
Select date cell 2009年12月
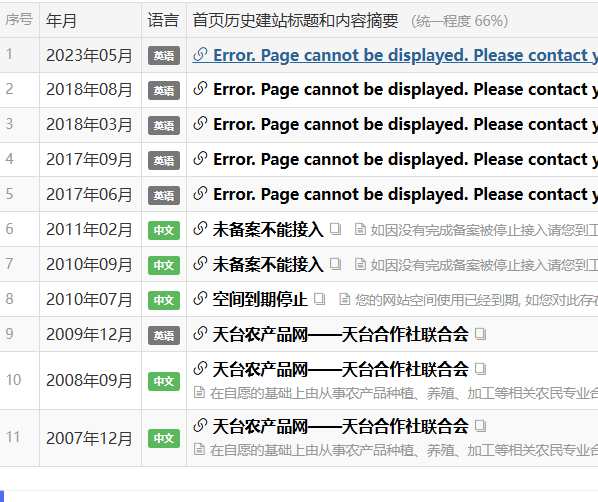click(89, 335)
